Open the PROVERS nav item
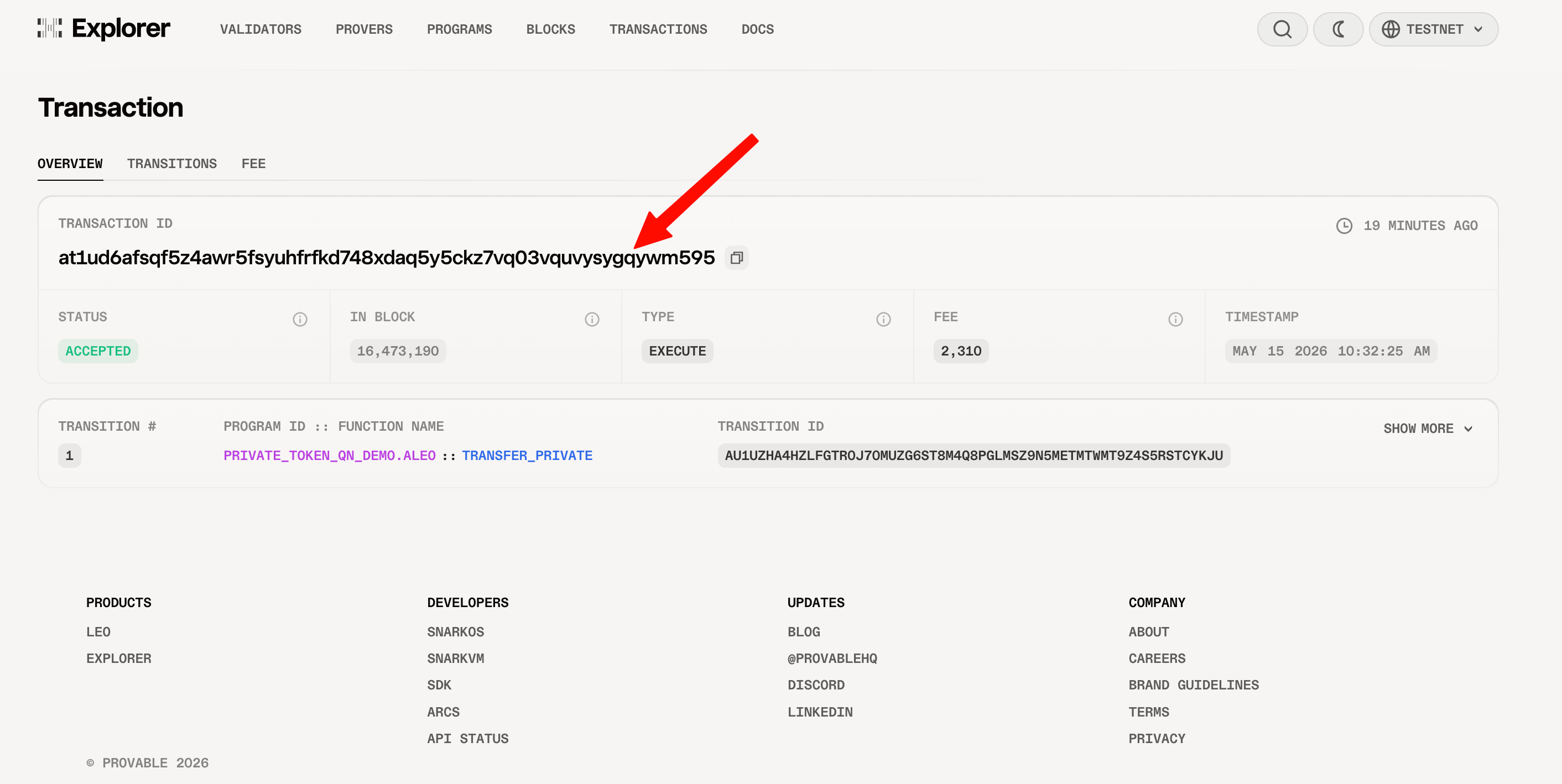1562x784 pixels. coord(364,29)
